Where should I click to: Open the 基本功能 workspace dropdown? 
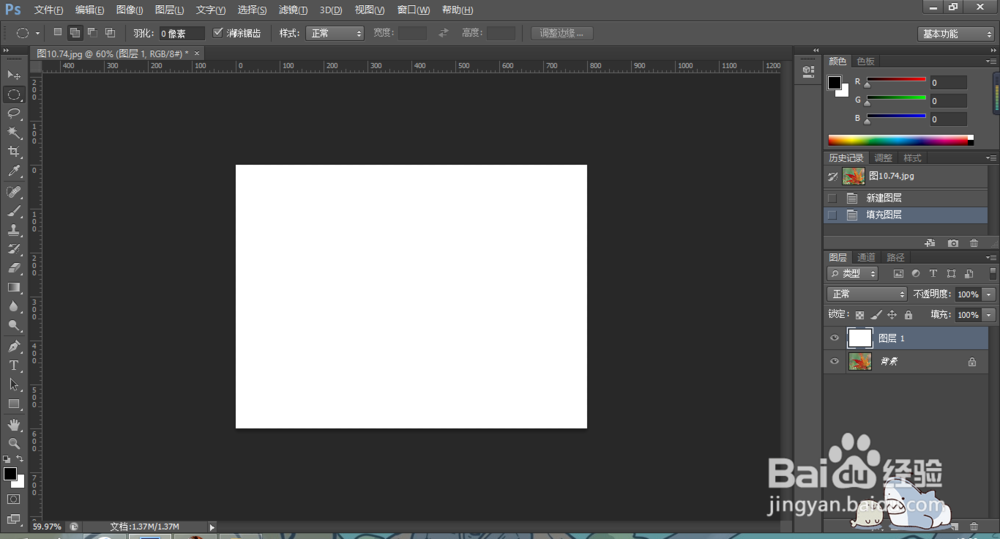tap(955, 34)
